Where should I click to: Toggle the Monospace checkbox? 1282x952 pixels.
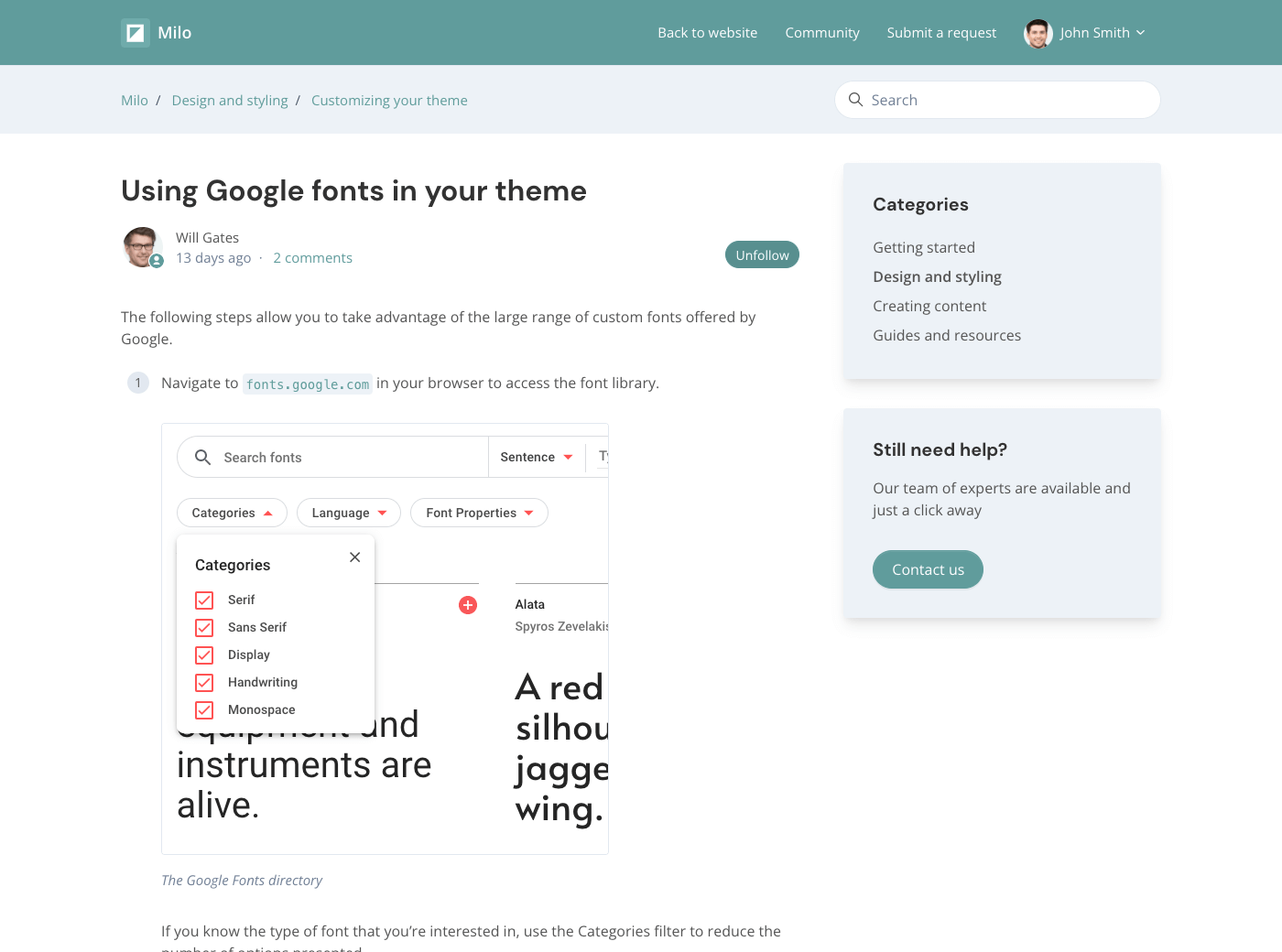click(204, 710)
